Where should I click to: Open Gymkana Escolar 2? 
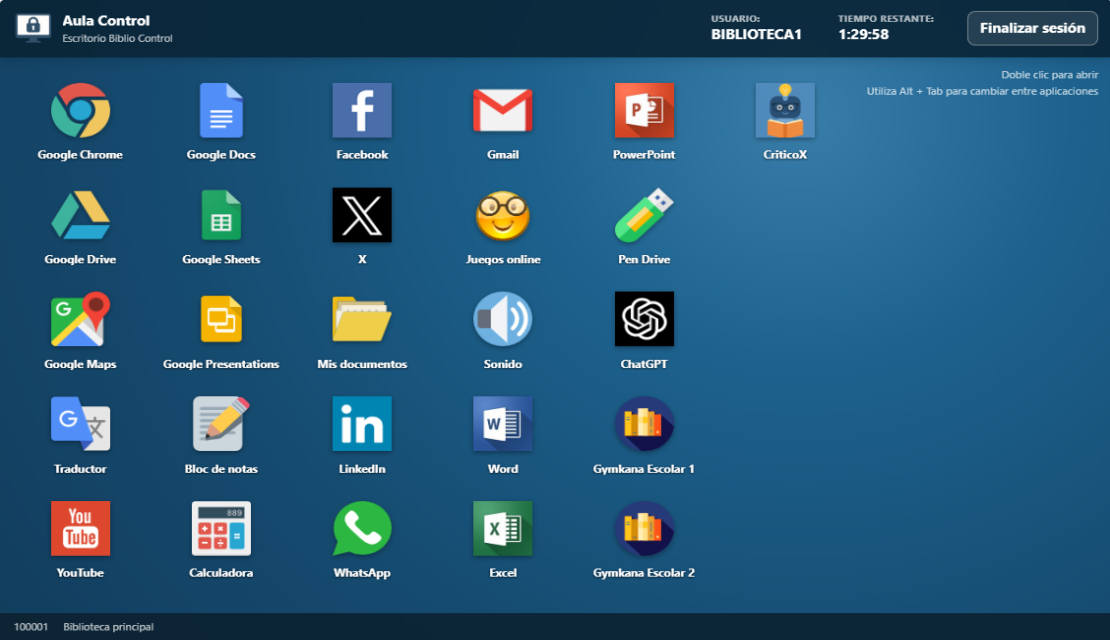click(x=644, y=528)
